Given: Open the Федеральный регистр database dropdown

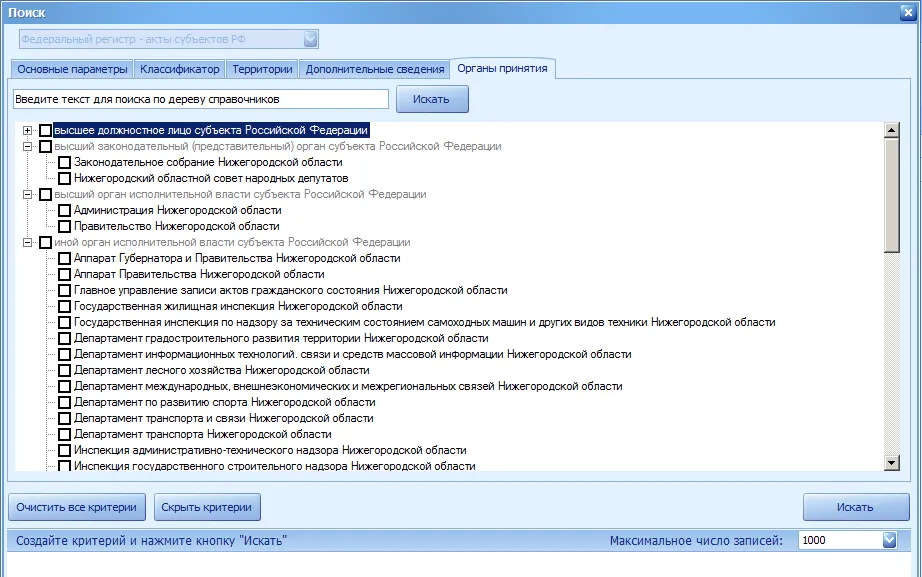Looking at the screenshot, I should click(310, 39).
